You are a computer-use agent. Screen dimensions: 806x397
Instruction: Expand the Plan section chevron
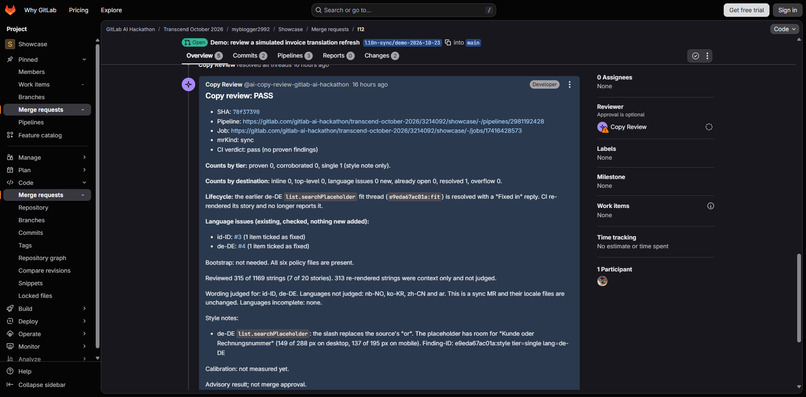pos(84,170)
